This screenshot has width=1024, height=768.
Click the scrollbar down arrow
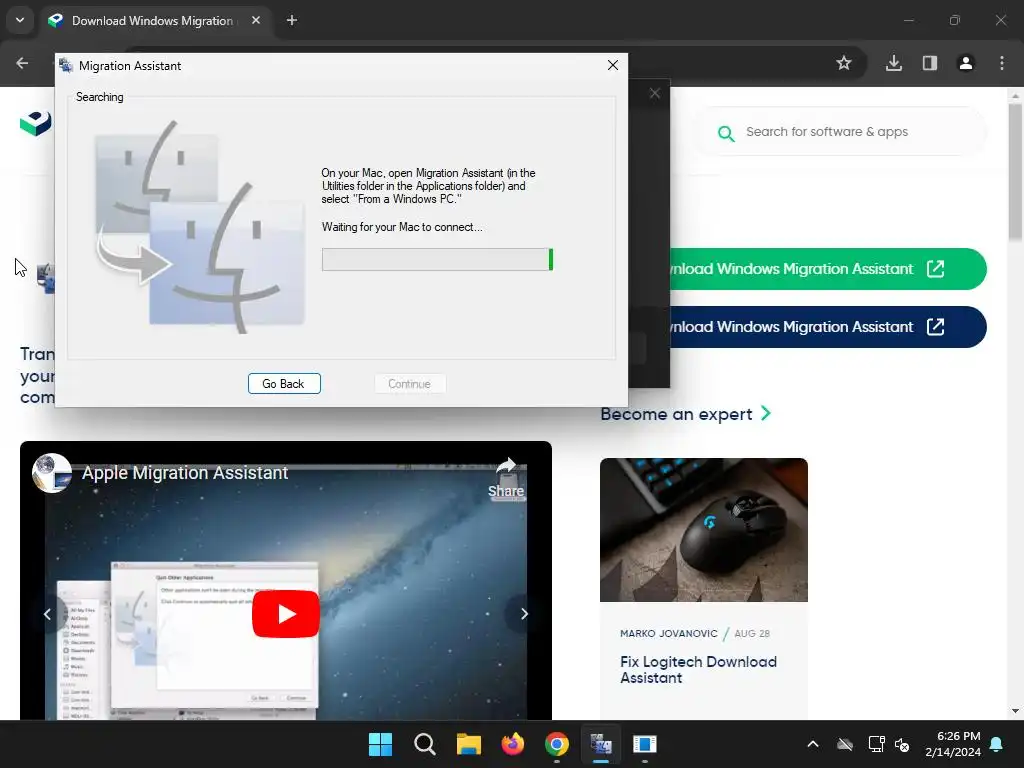pos(1015,711)
